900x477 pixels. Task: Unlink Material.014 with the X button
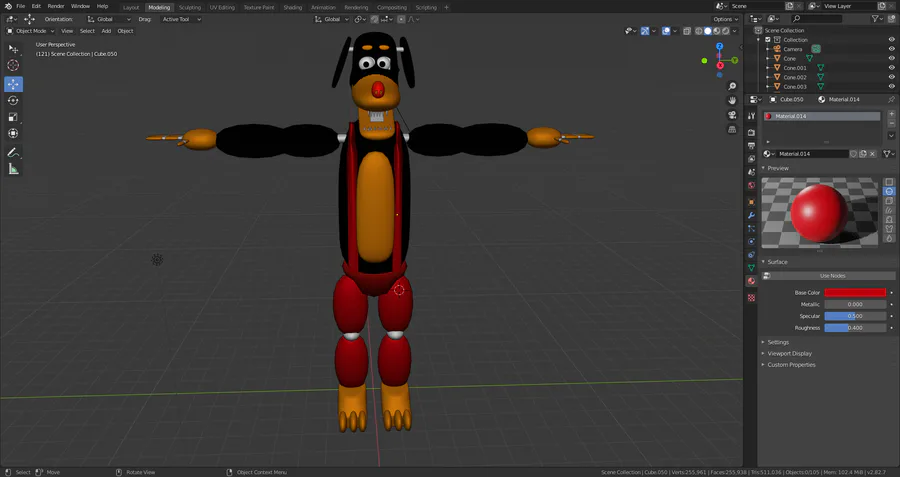pos(872,154)
